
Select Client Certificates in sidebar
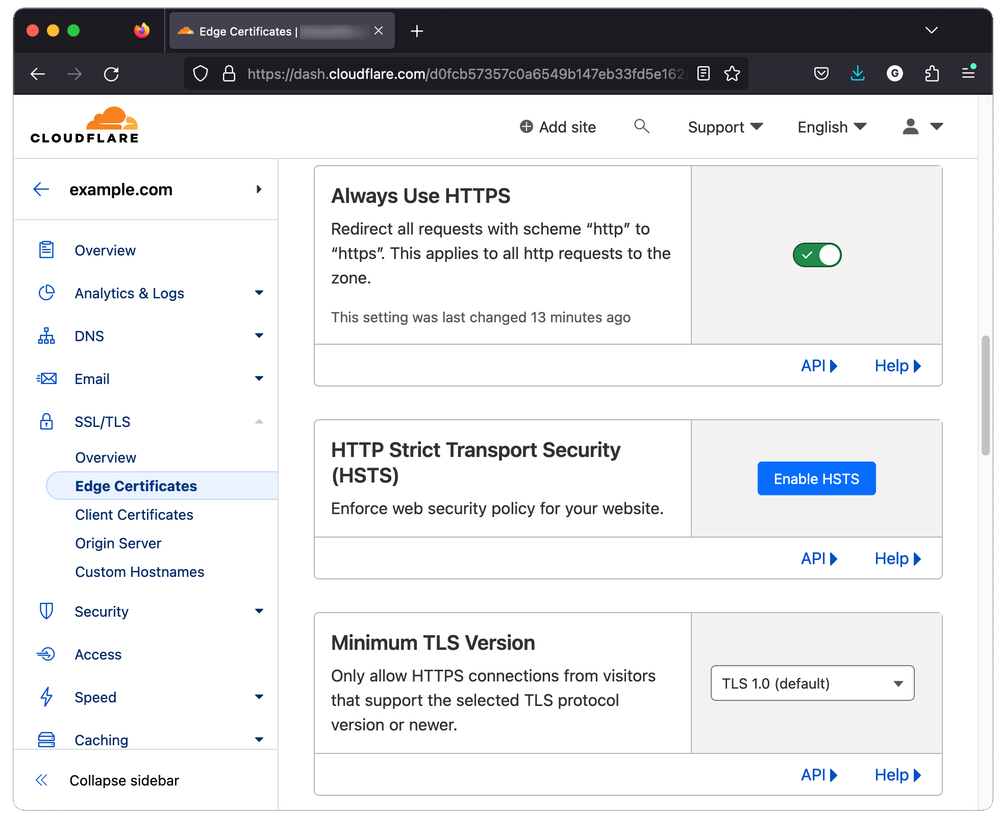point(134,514)
